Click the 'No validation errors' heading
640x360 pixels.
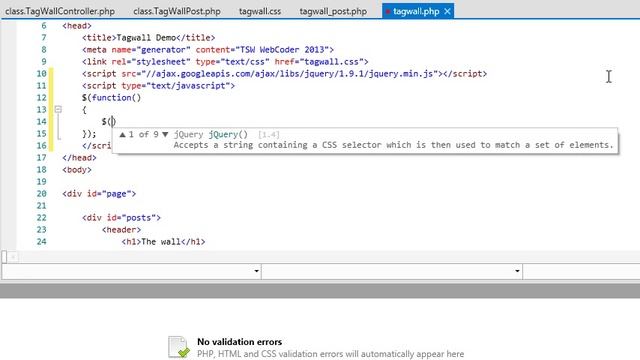click(240, 342)
